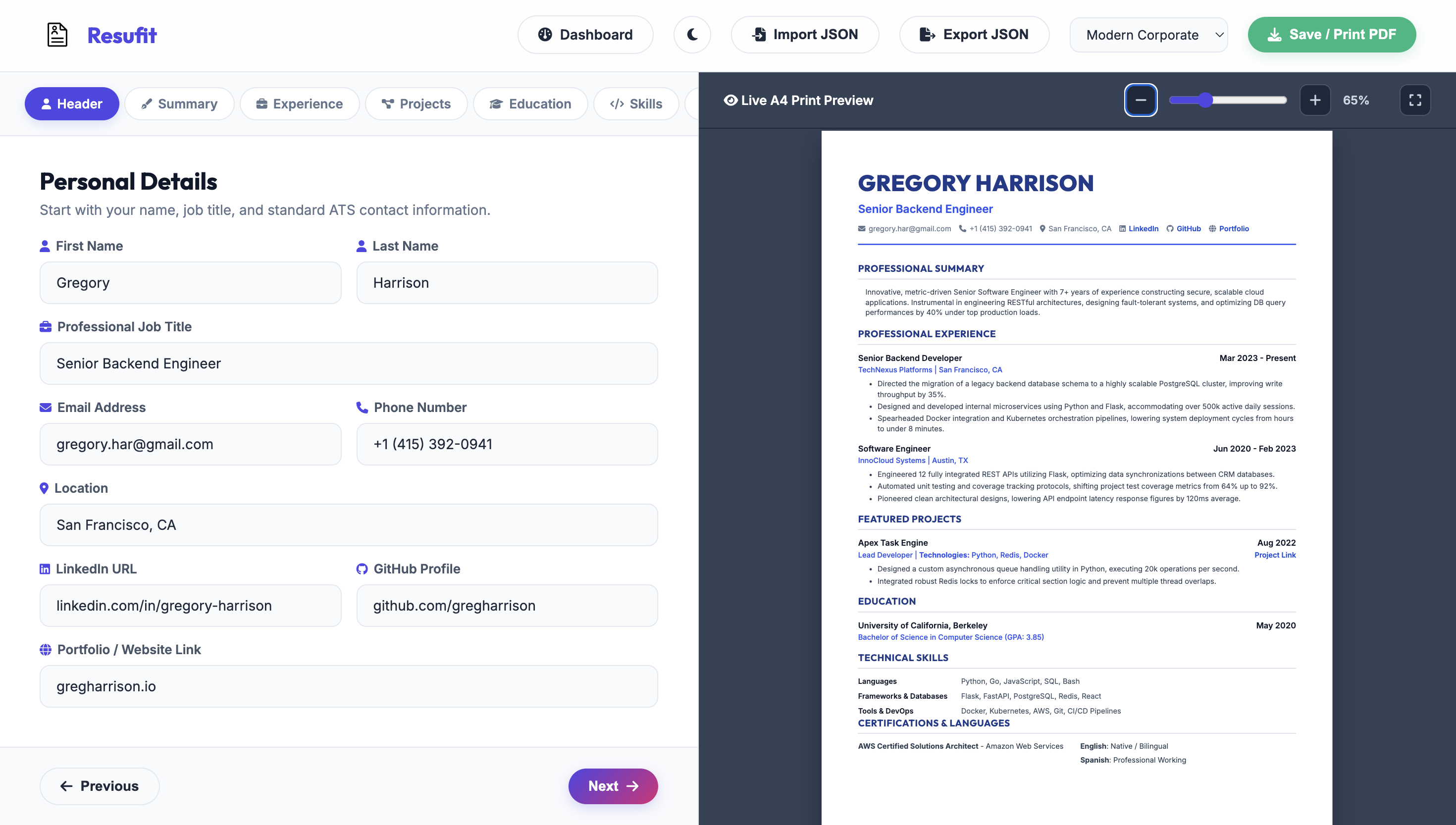Viewport: 1456px width, 825px height.
Task: Click the envelope icon in resume preview contact line
Action: point(862,228)
